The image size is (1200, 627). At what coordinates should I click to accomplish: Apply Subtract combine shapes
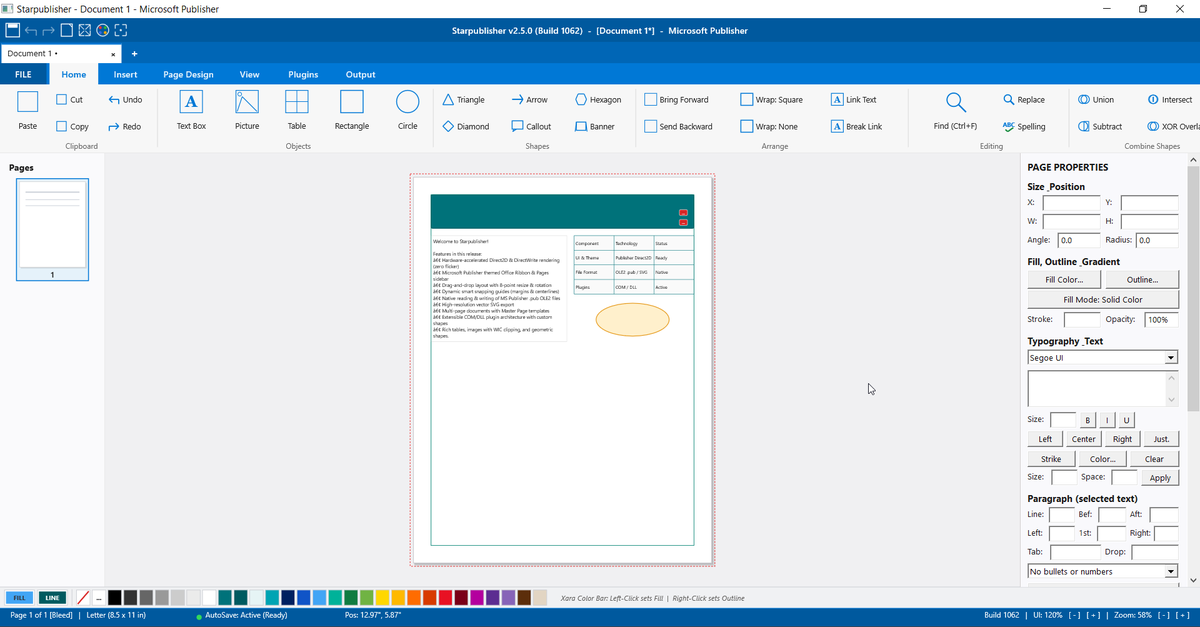(1100, 127)
